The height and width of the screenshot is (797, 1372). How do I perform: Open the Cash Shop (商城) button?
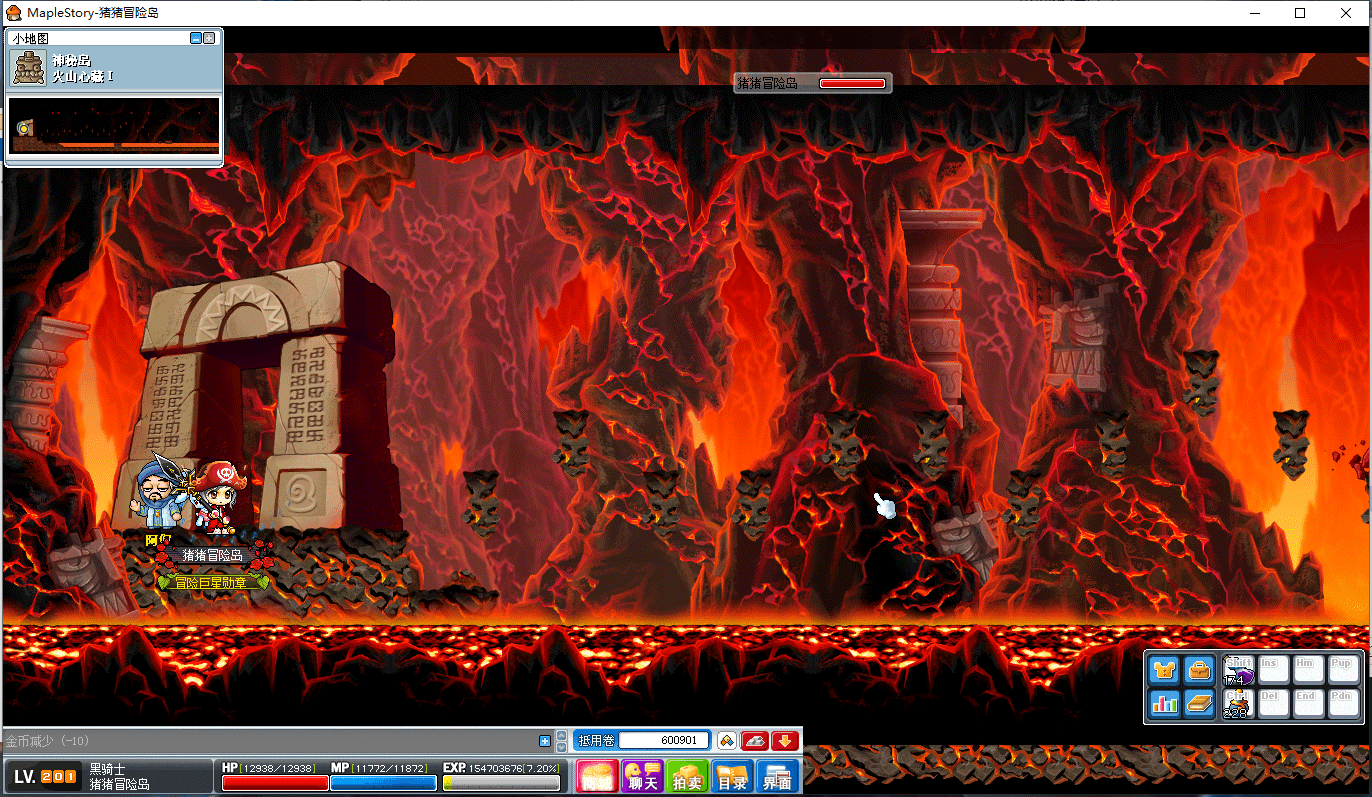tap(597, 777)
